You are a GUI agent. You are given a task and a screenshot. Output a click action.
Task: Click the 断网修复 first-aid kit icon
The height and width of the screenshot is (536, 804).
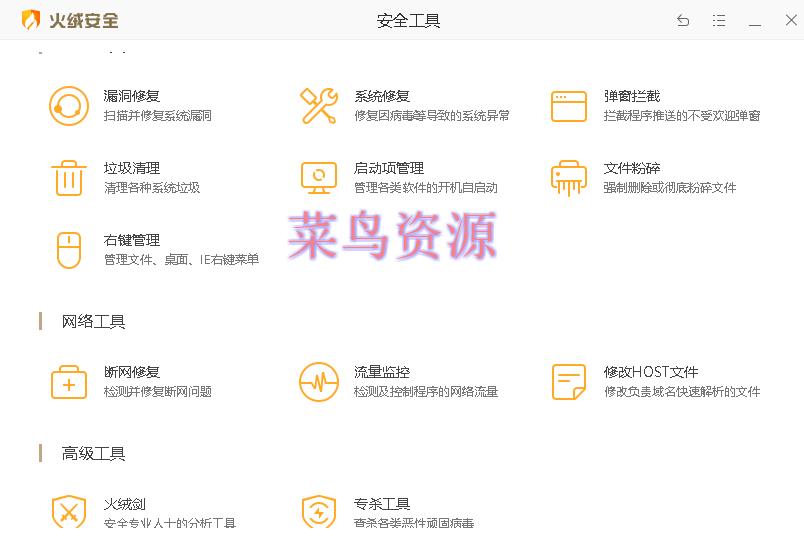69,382
